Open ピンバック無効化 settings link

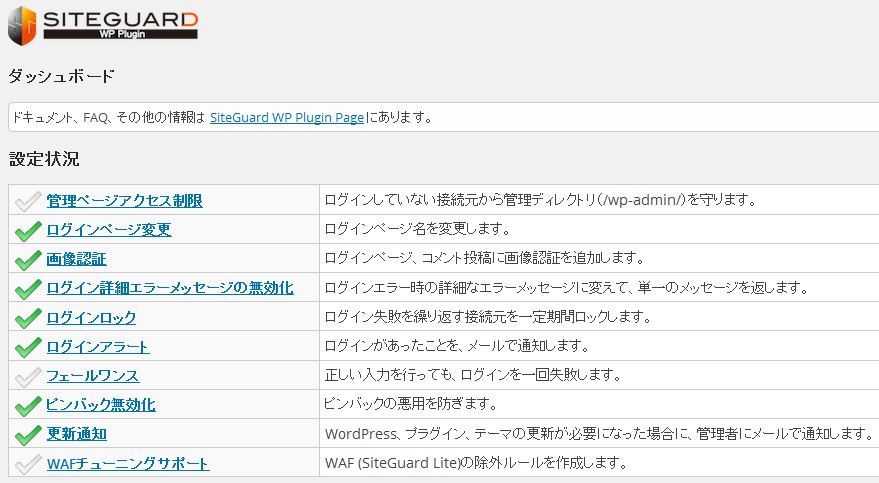[101, 405]
